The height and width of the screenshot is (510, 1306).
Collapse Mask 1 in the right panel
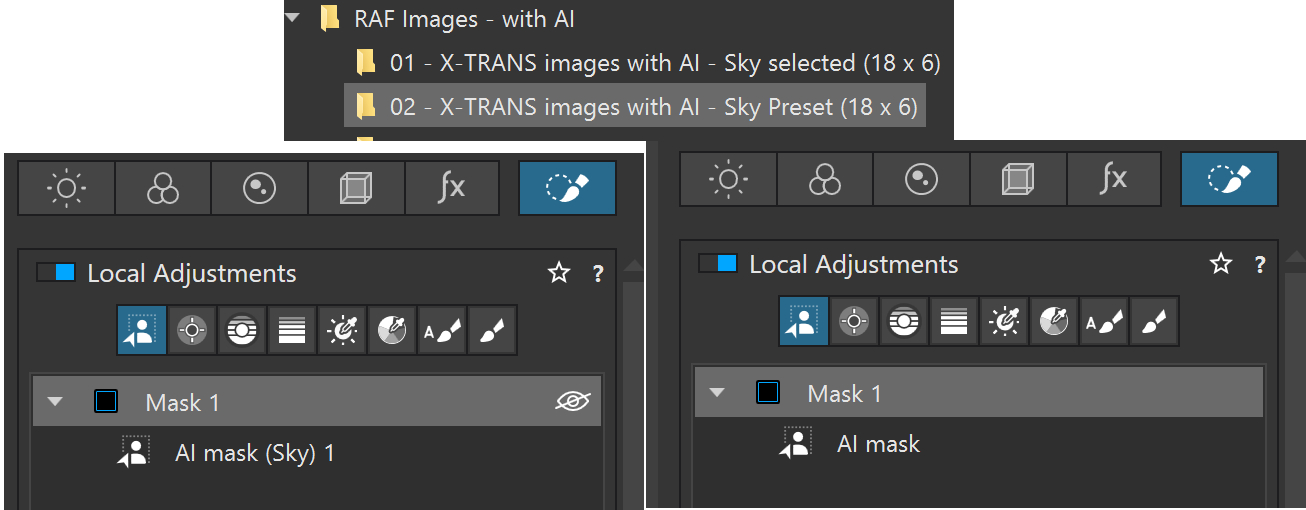[717, 393]
